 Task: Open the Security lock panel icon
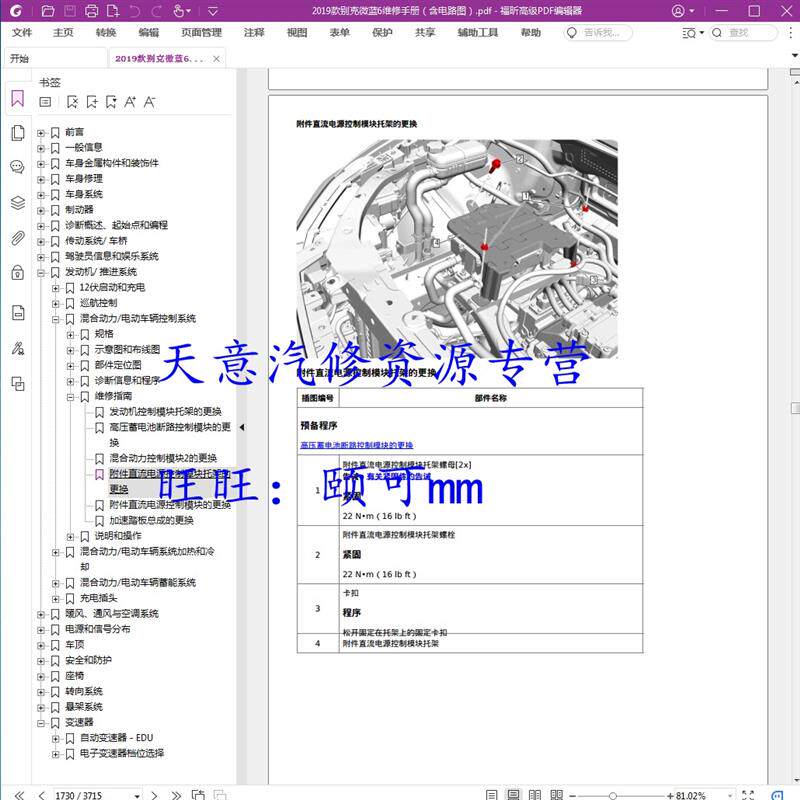click(17, 272)
